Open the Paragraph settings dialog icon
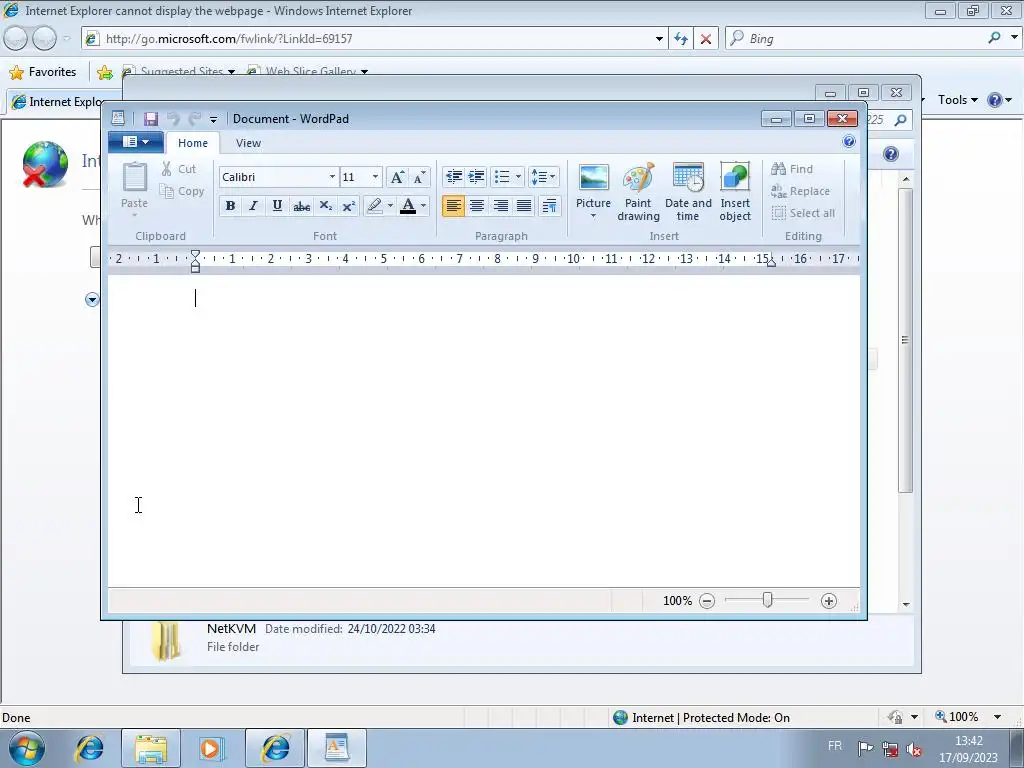The image size is (1024, 768). pyautogui.click(x=549, y=206)
